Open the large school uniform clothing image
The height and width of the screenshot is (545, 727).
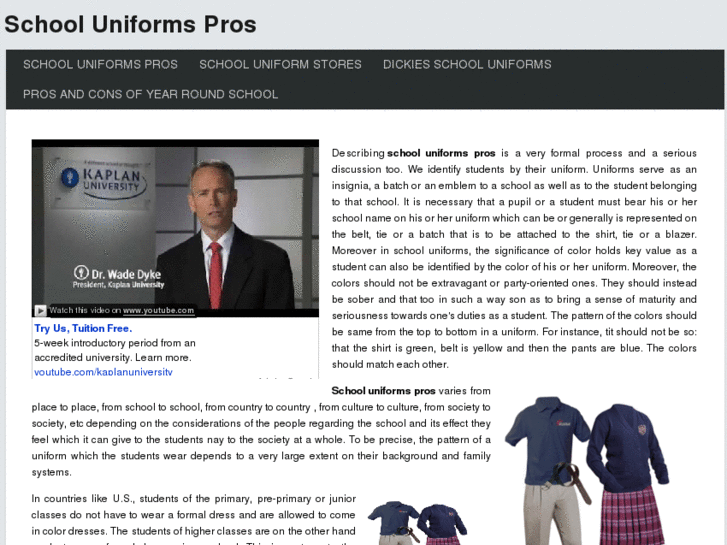[587, 470]
